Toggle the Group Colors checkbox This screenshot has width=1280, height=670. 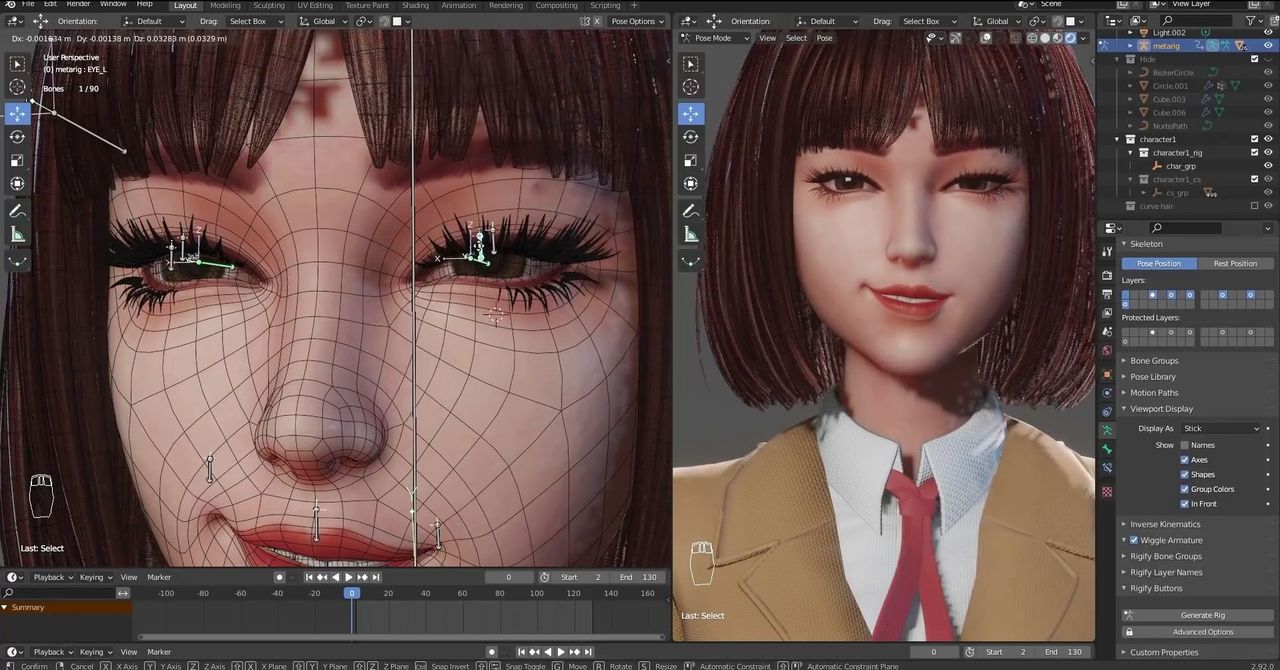click(1185, 489)
